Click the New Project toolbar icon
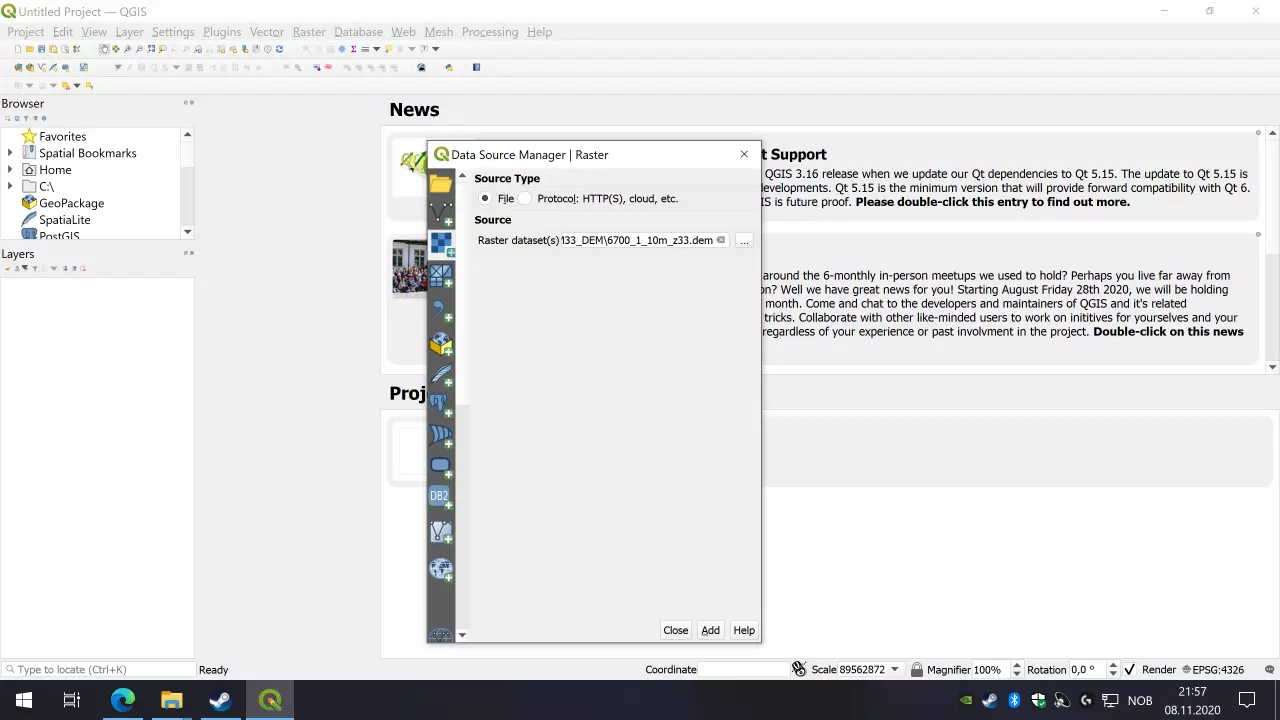 [18, 49]
